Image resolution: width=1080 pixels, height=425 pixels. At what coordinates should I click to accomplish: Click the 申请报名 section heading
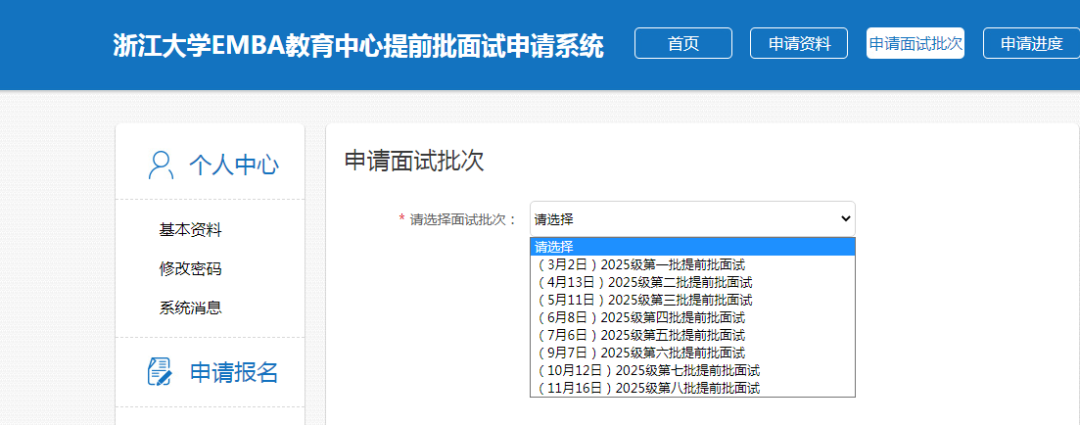pyautogui.click(x=233, y=372)
